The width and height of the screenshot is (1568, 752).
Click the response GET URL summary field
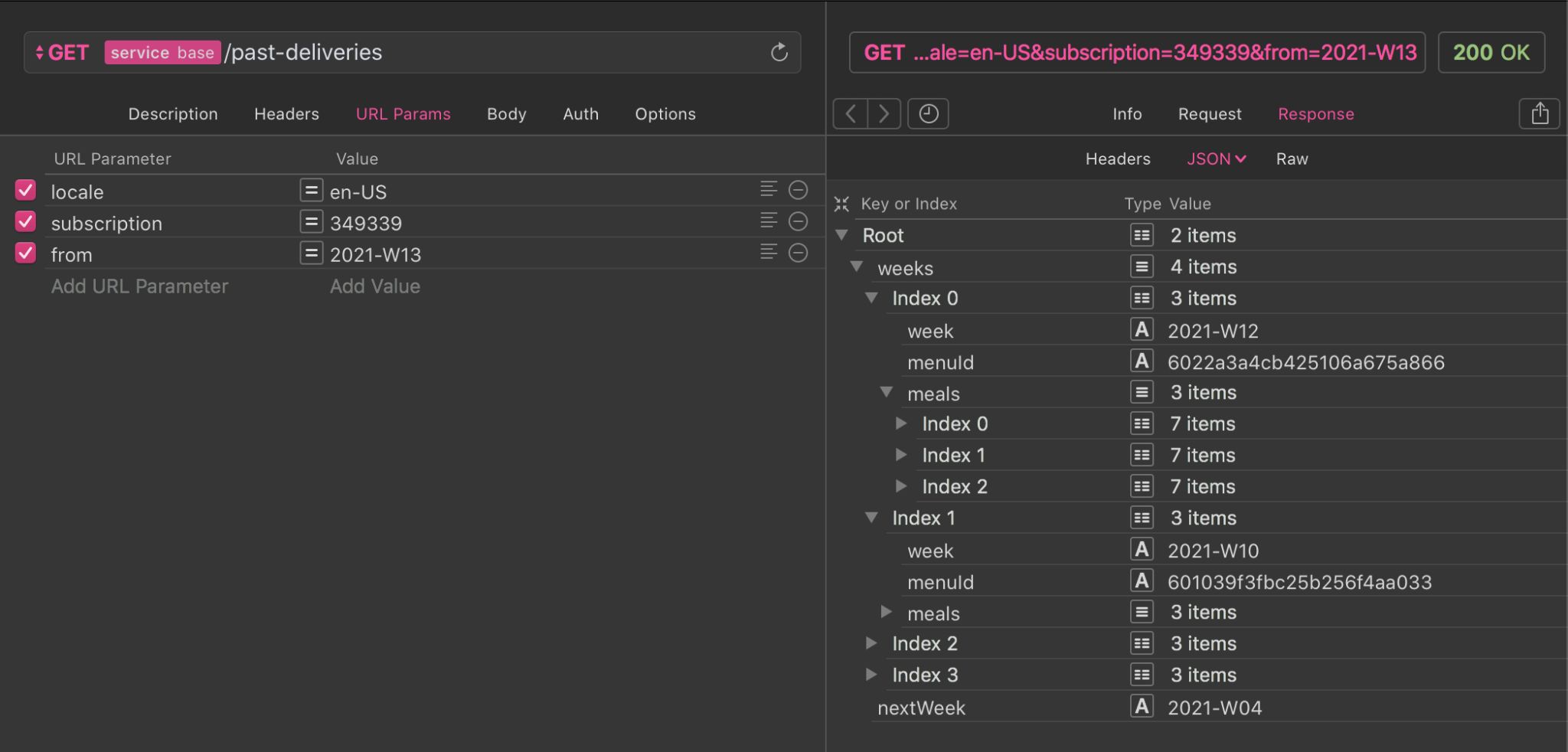click(x=1137, y=52)
